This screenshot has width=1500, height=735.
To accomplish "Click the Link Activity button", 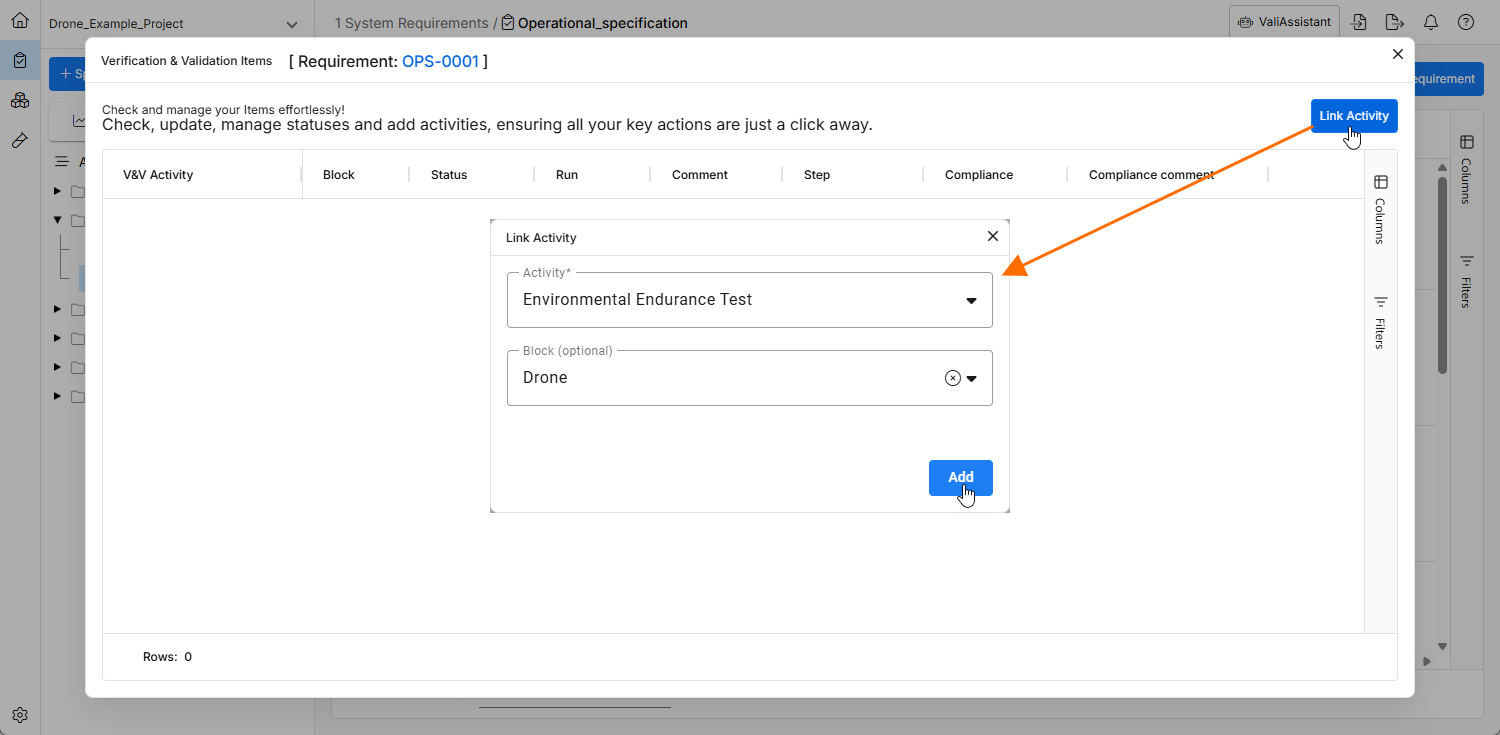I will [x=1353, y=116].
